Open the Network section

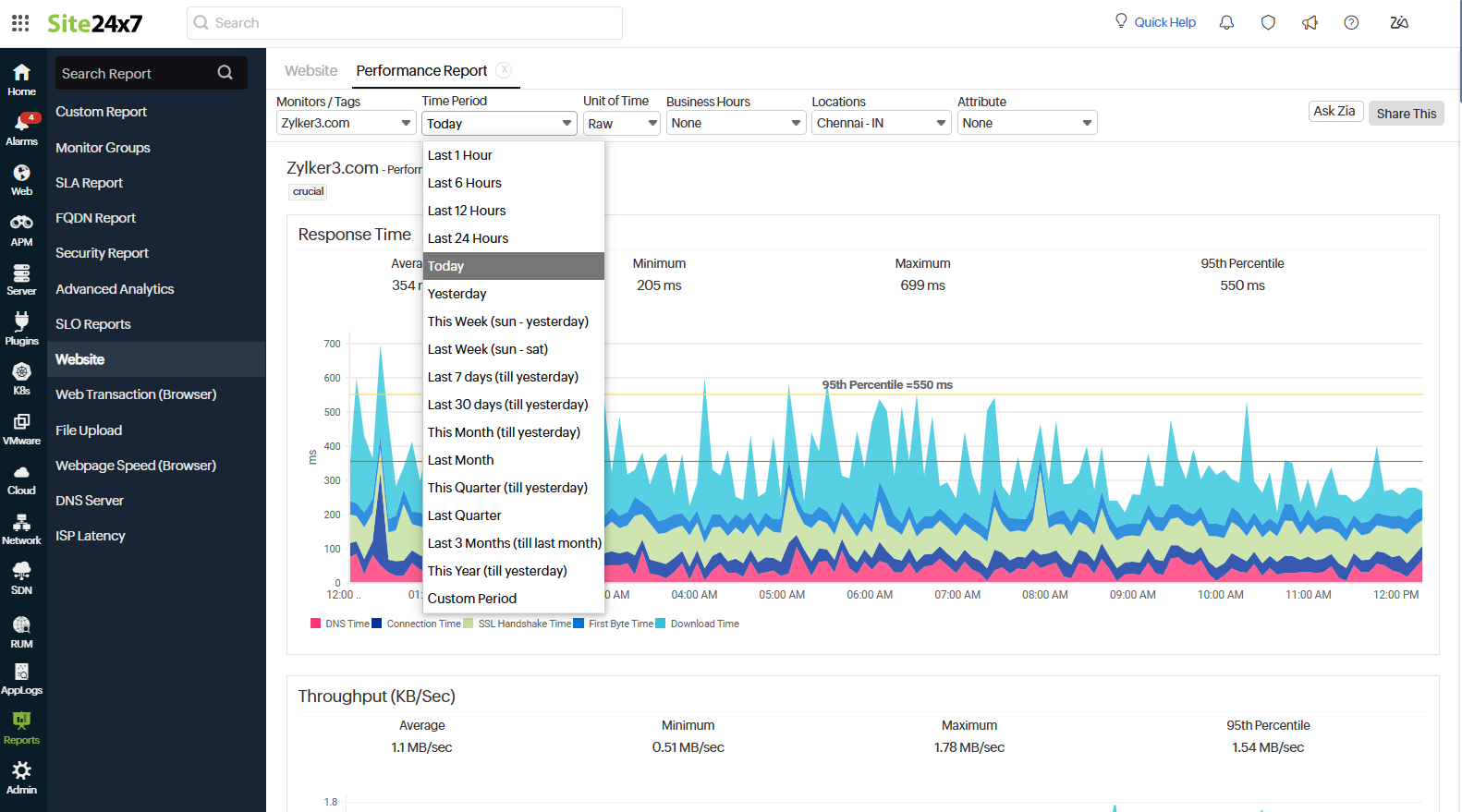(22, 528)
